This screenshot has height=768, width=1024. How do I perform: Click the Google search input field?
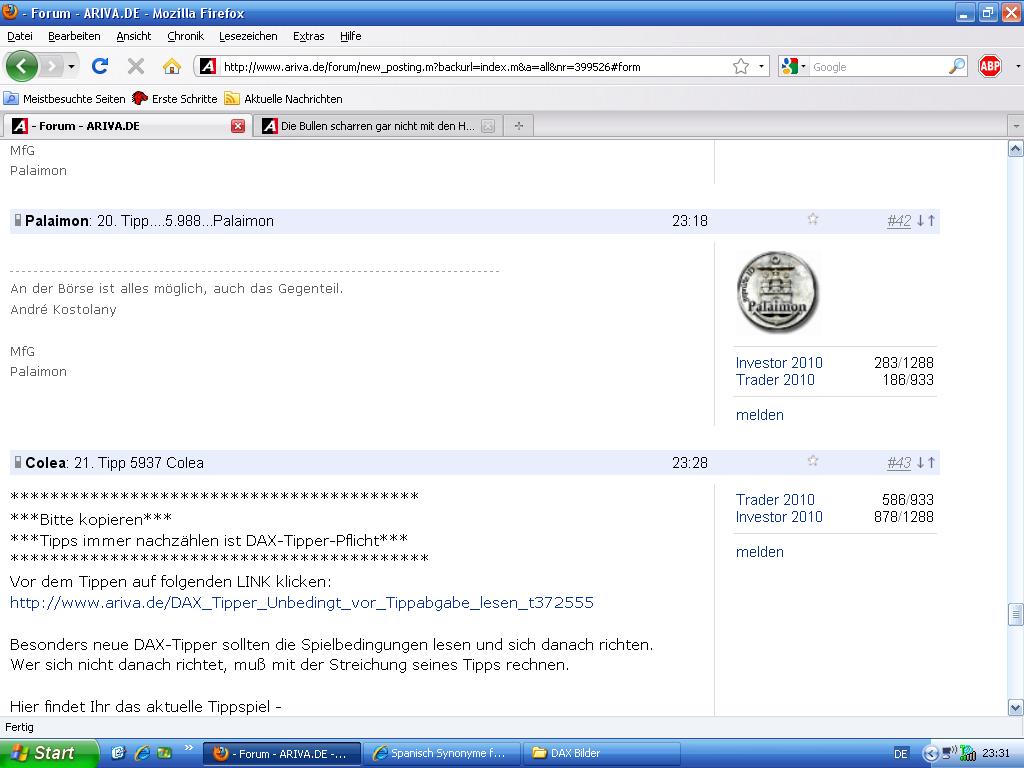(x=878, y=67)
